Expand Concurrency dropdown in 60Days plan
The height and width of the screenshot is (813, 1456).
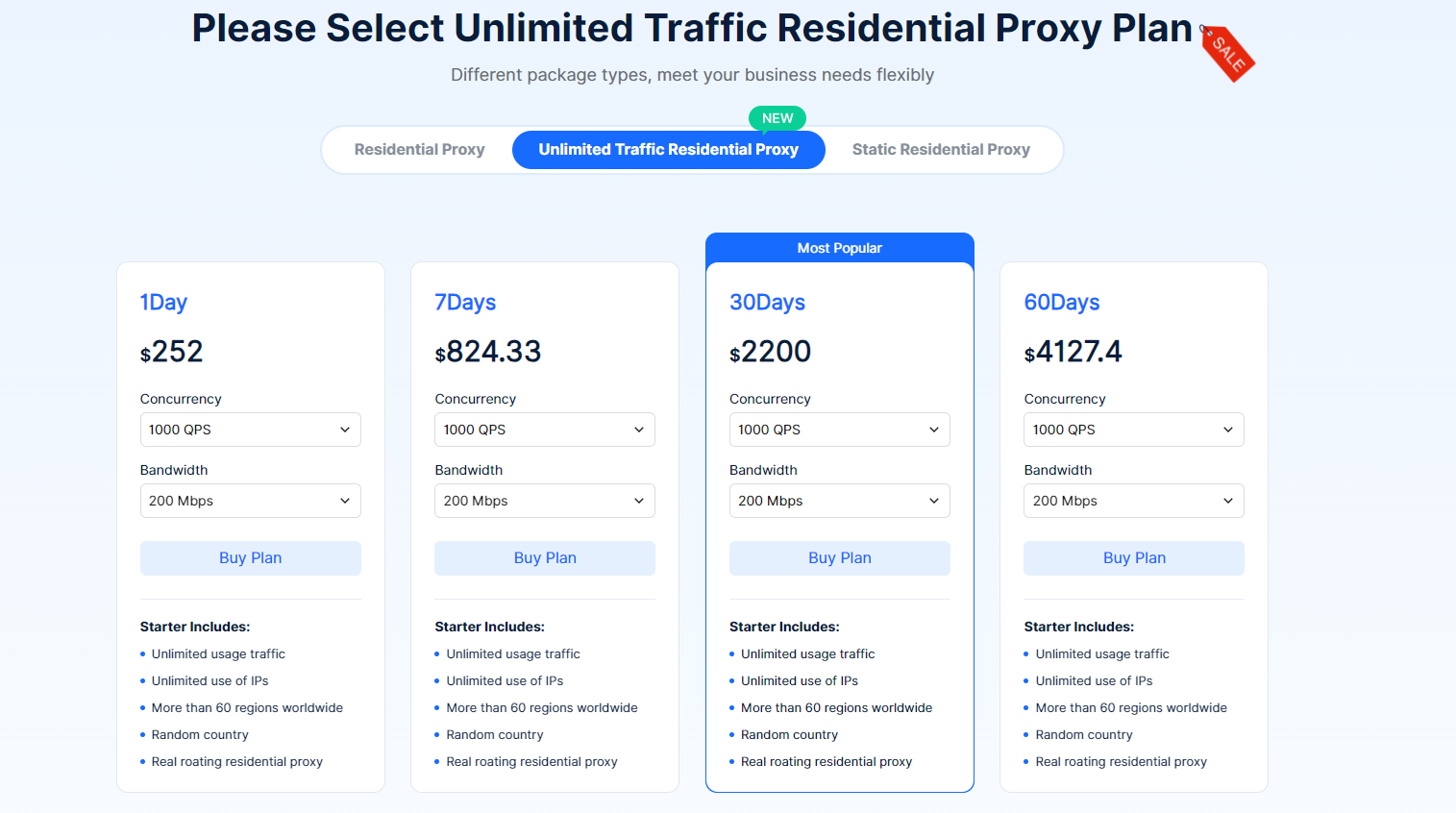pyautogui.click(x=1134, y=430)
